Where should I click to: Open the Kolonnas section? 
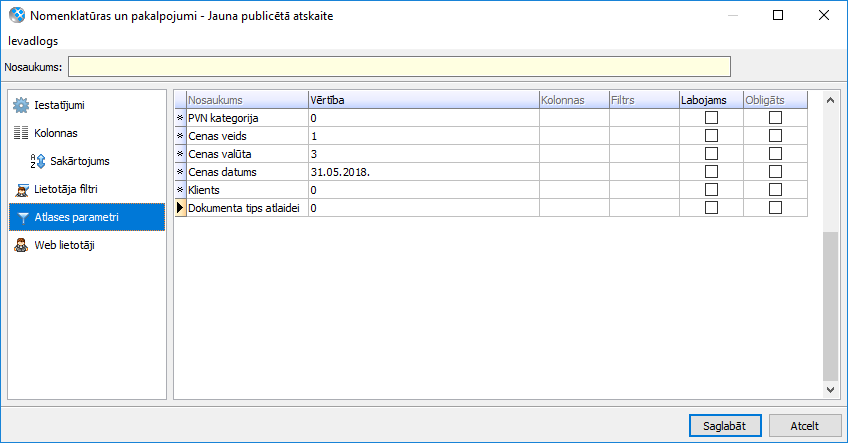tap(87, 133)
